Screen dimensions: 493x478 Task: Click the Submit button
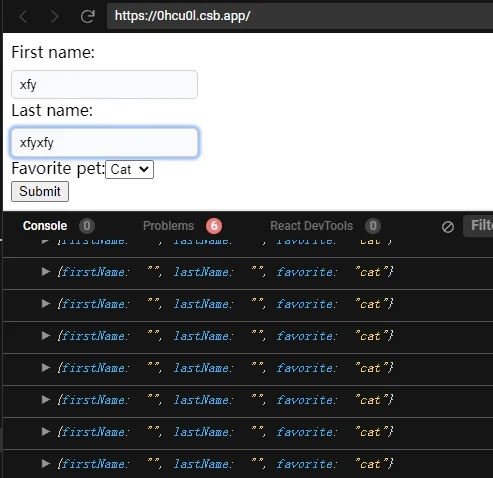click(40, 192)
